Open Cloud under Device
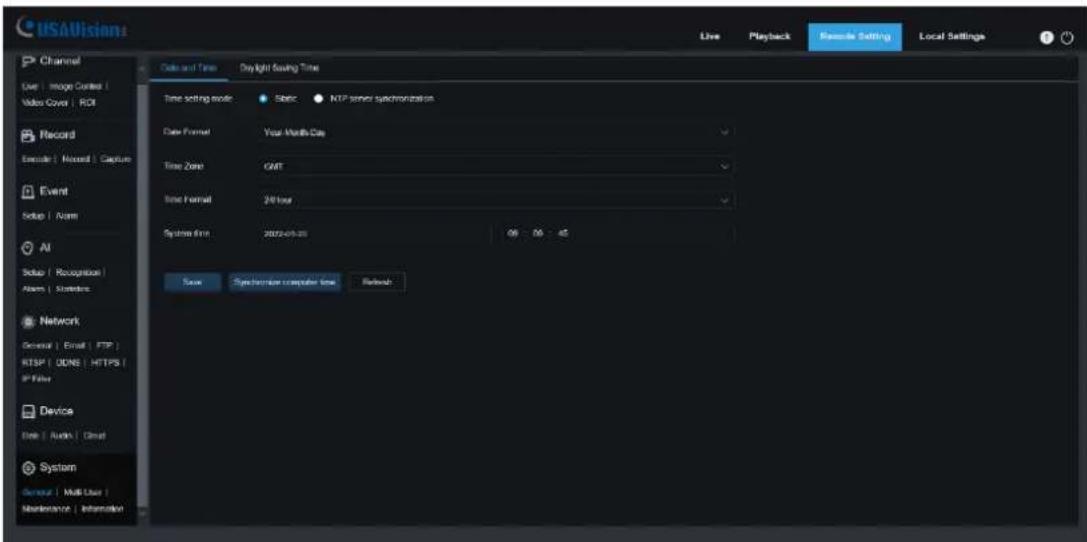Viewport: 1087px width, 542px height. point(96,435)
